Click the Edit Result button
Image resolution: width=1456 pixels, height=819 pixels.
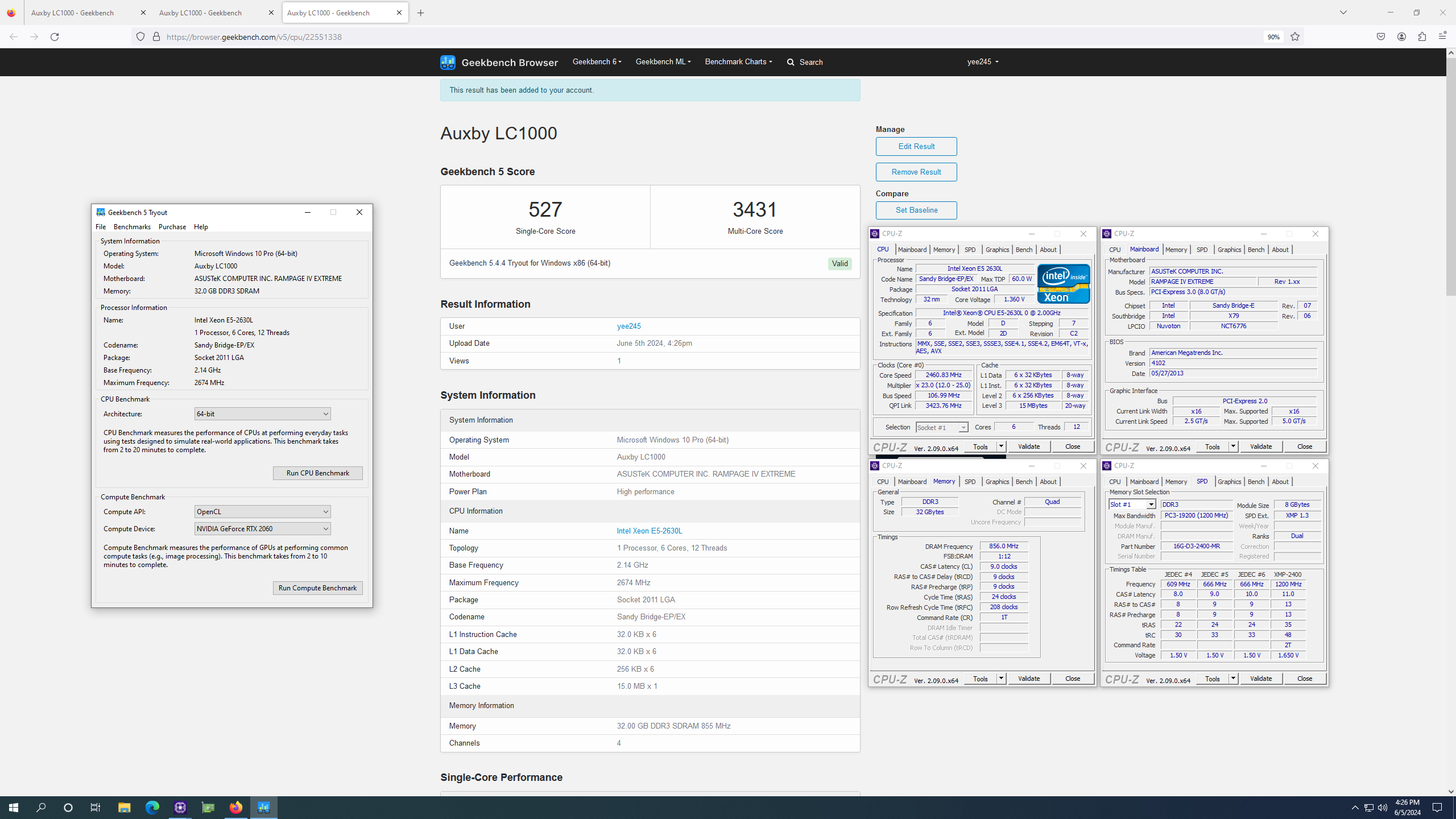[x=916, y=146]
